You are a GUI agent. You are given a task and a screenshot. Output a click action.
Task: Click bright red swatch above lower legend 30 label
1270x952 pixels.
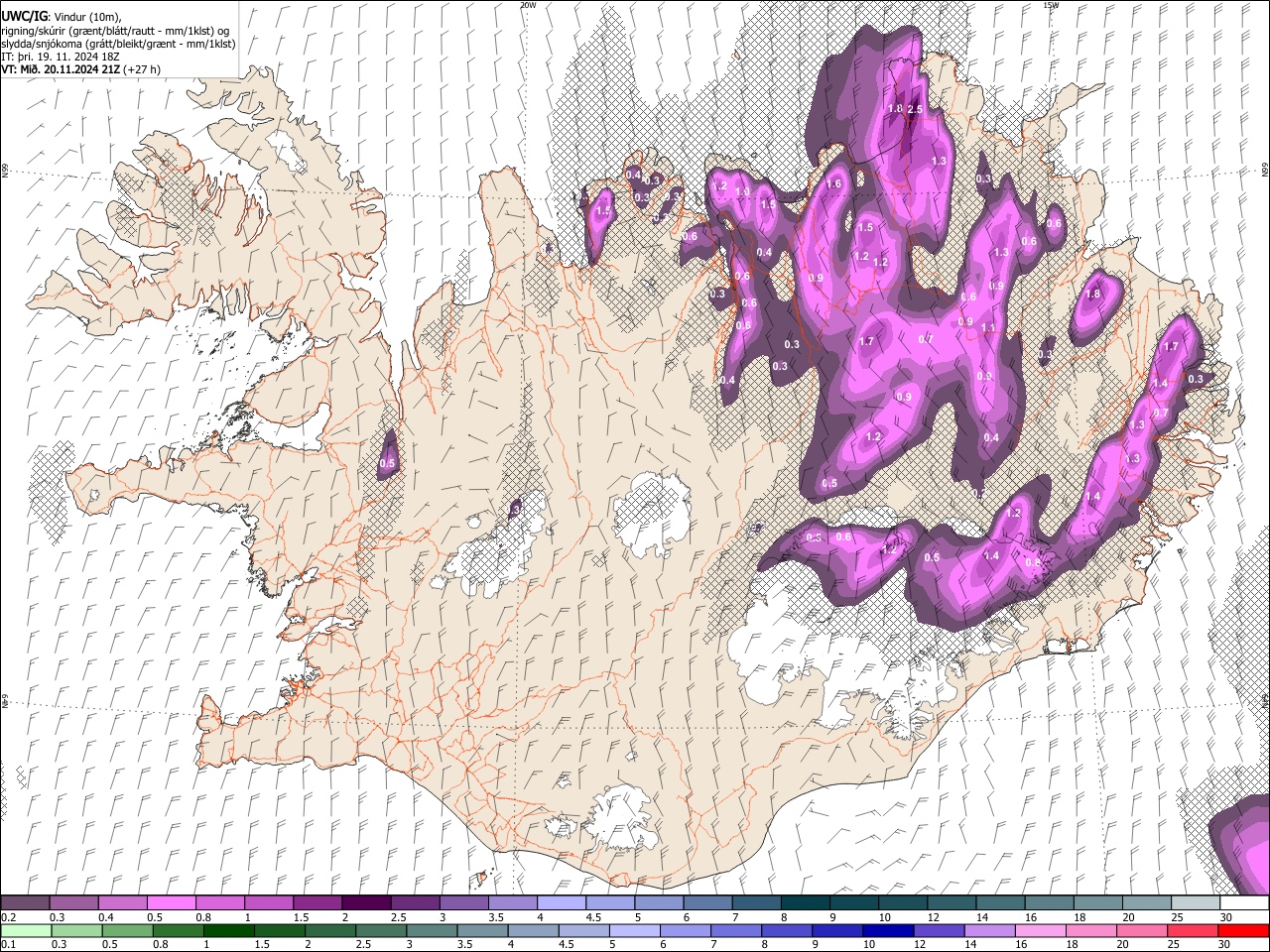point(1243,930)
